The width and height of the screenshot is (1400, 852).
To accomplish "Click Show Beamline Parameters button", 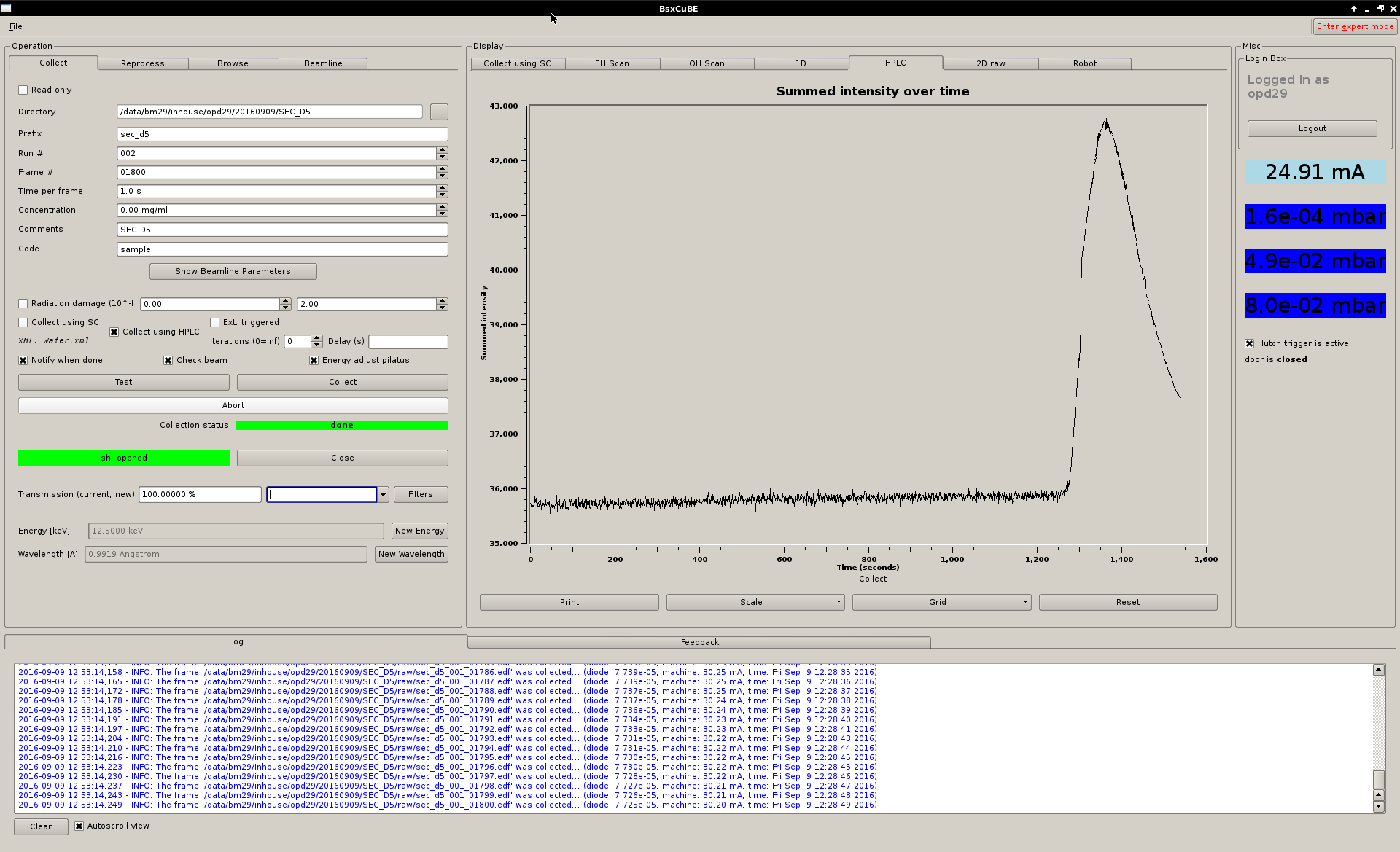I will (x=233, y=271).
